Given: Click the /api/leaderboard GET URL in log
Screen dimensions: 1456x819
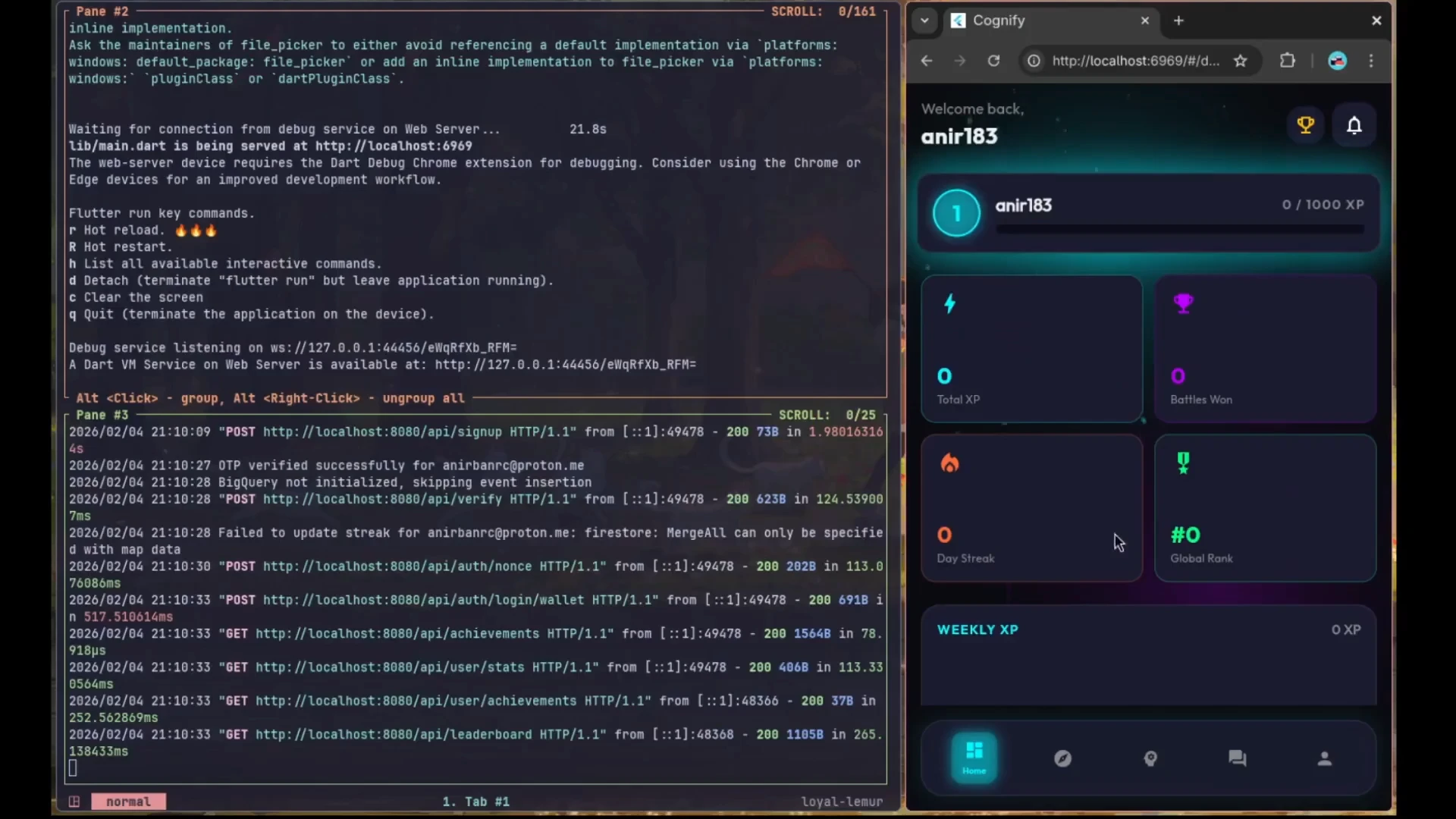Looking at the screenshot, I should tap(394, 734).
